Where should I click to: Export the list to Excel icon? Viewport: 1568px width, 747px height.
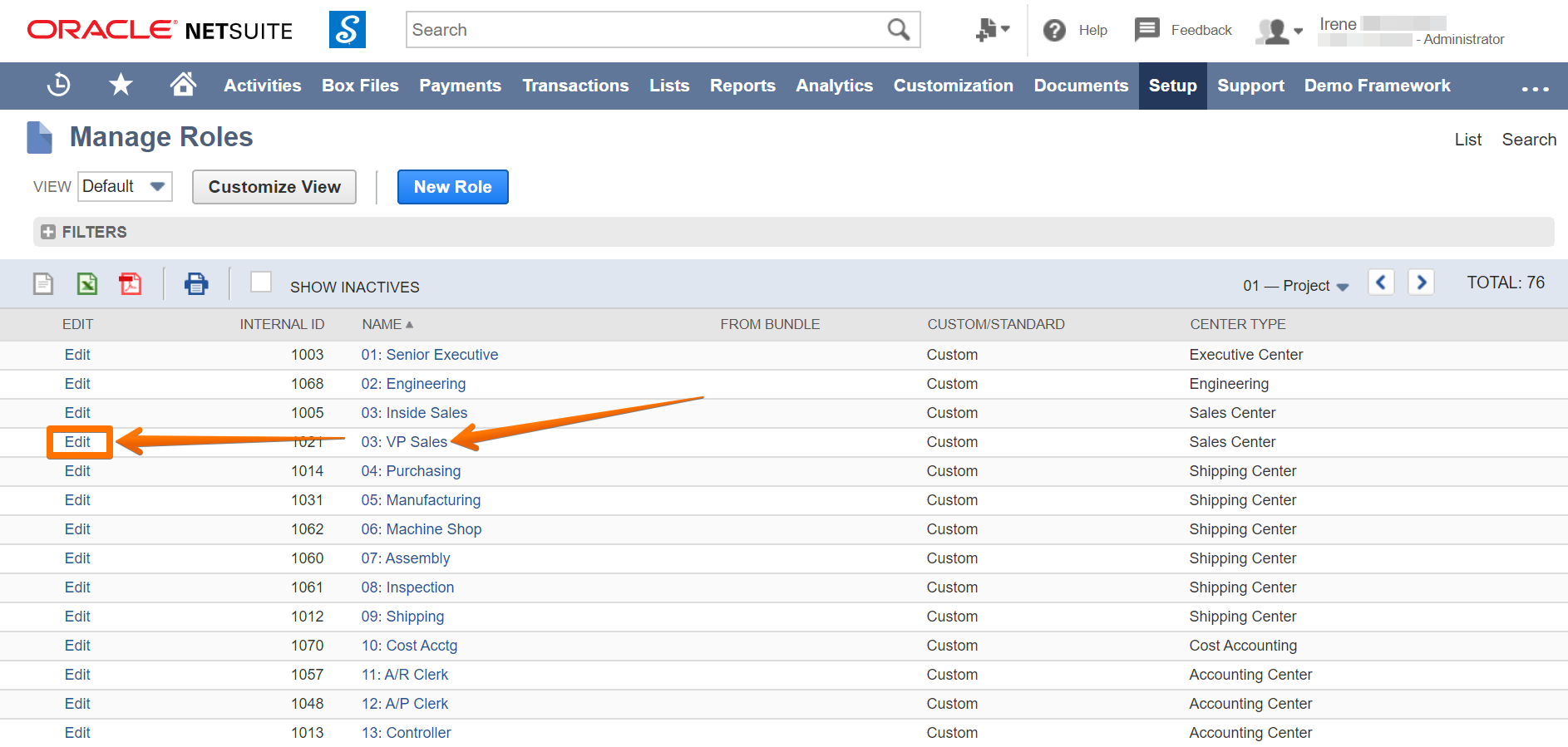[87, 284]
